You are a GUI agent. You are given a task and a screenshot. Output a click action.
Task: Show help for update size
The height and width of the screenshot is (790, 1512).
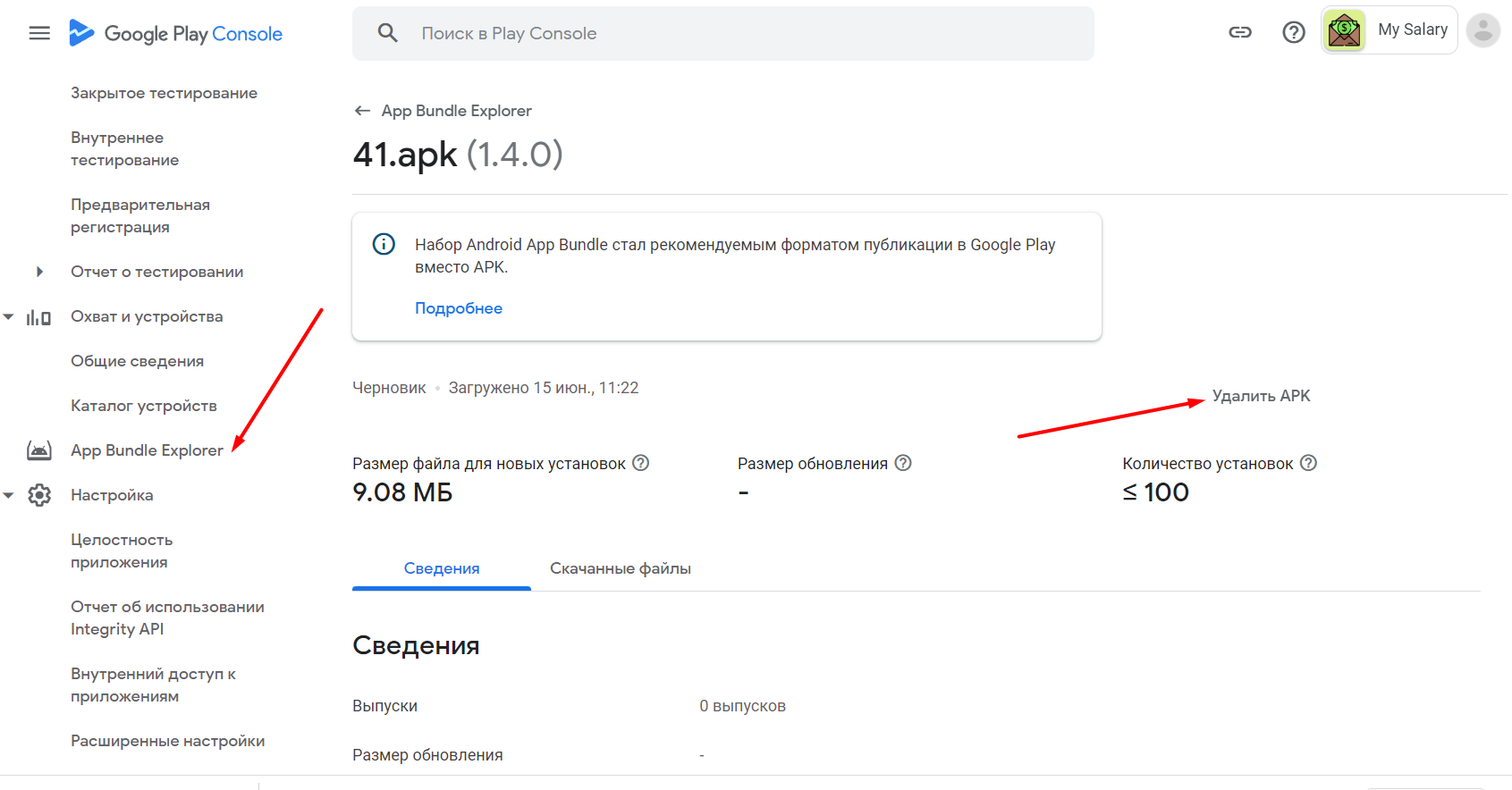click(x=903, y=463)
